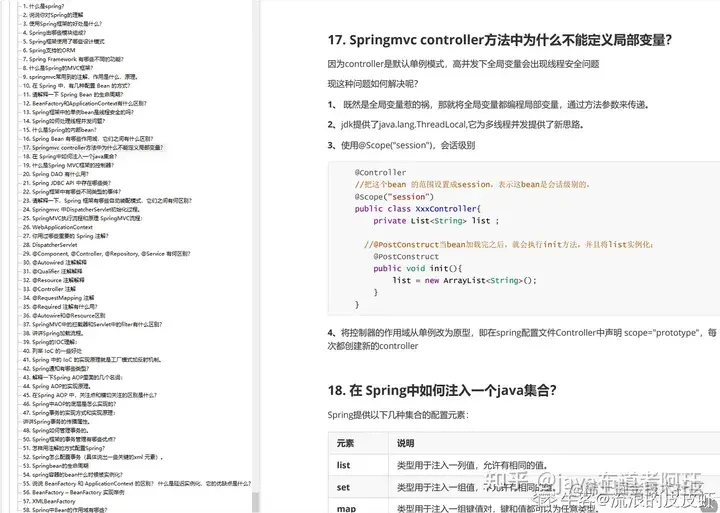Click outline item 16 on Spring Bean scopes
The height and width of the screenshot is (513, 720).
coord(88,139)
